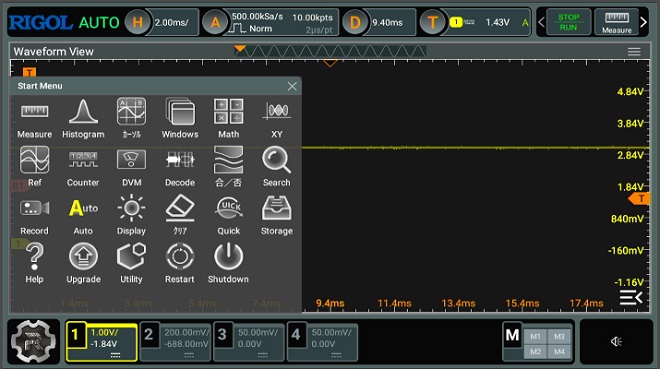Adjust the orange trigger level marker

pos(639,199)
